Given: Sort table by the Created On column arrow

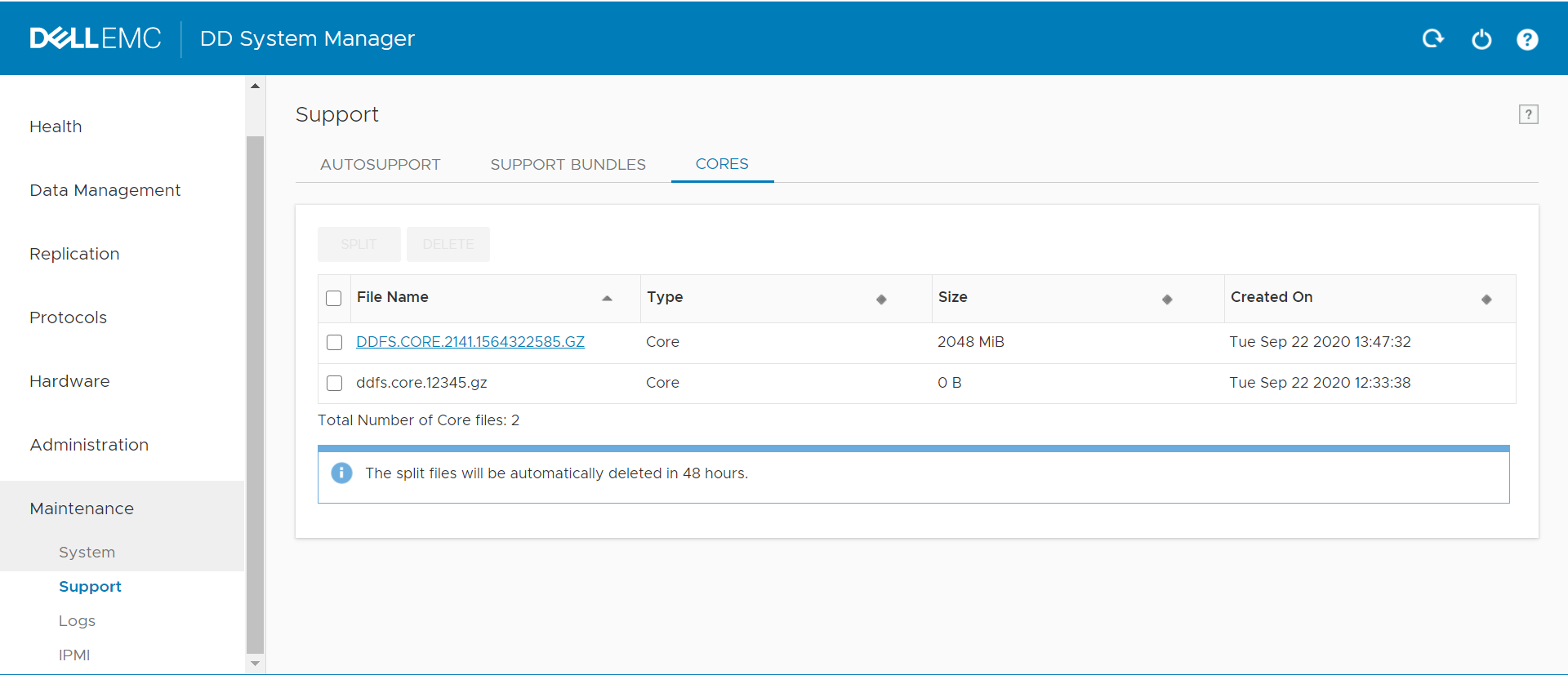Looking at the screenshot, I should pos(1486,300).
